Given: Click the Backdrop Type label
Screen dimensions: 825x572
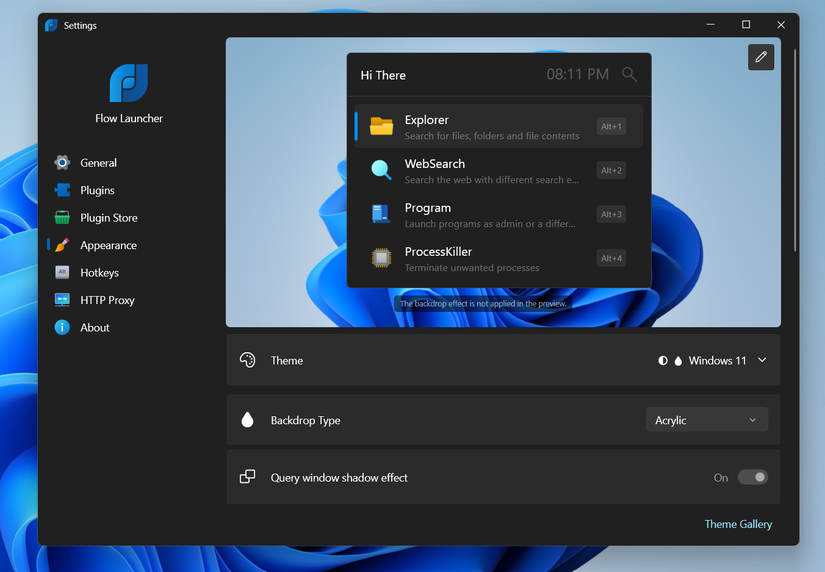Looking at the screenshot, I should click(x=305, y=420).
